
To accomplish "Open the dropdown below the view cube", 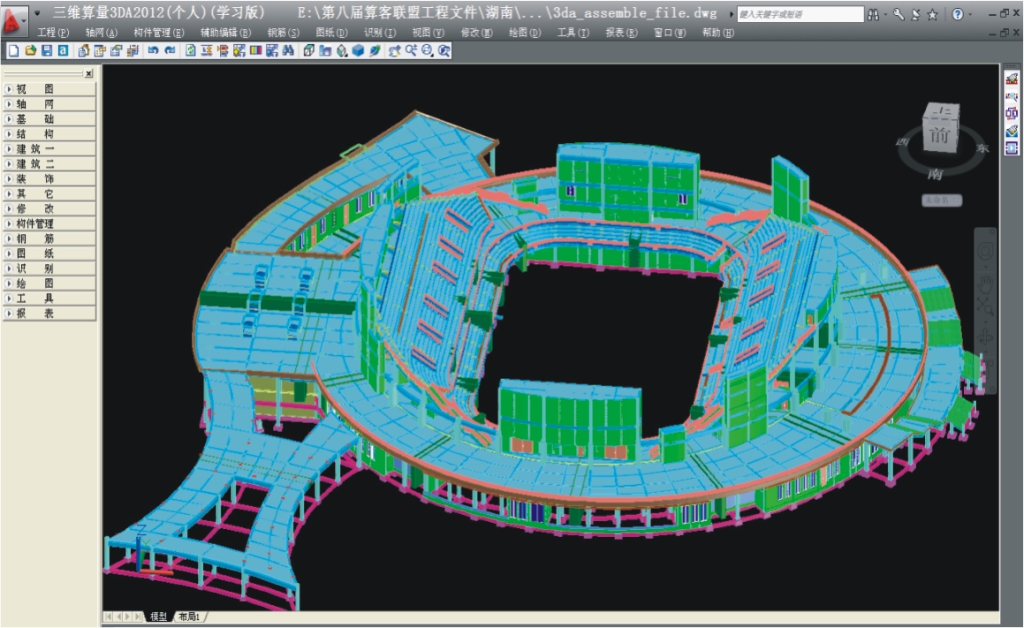I will (941, 200).
